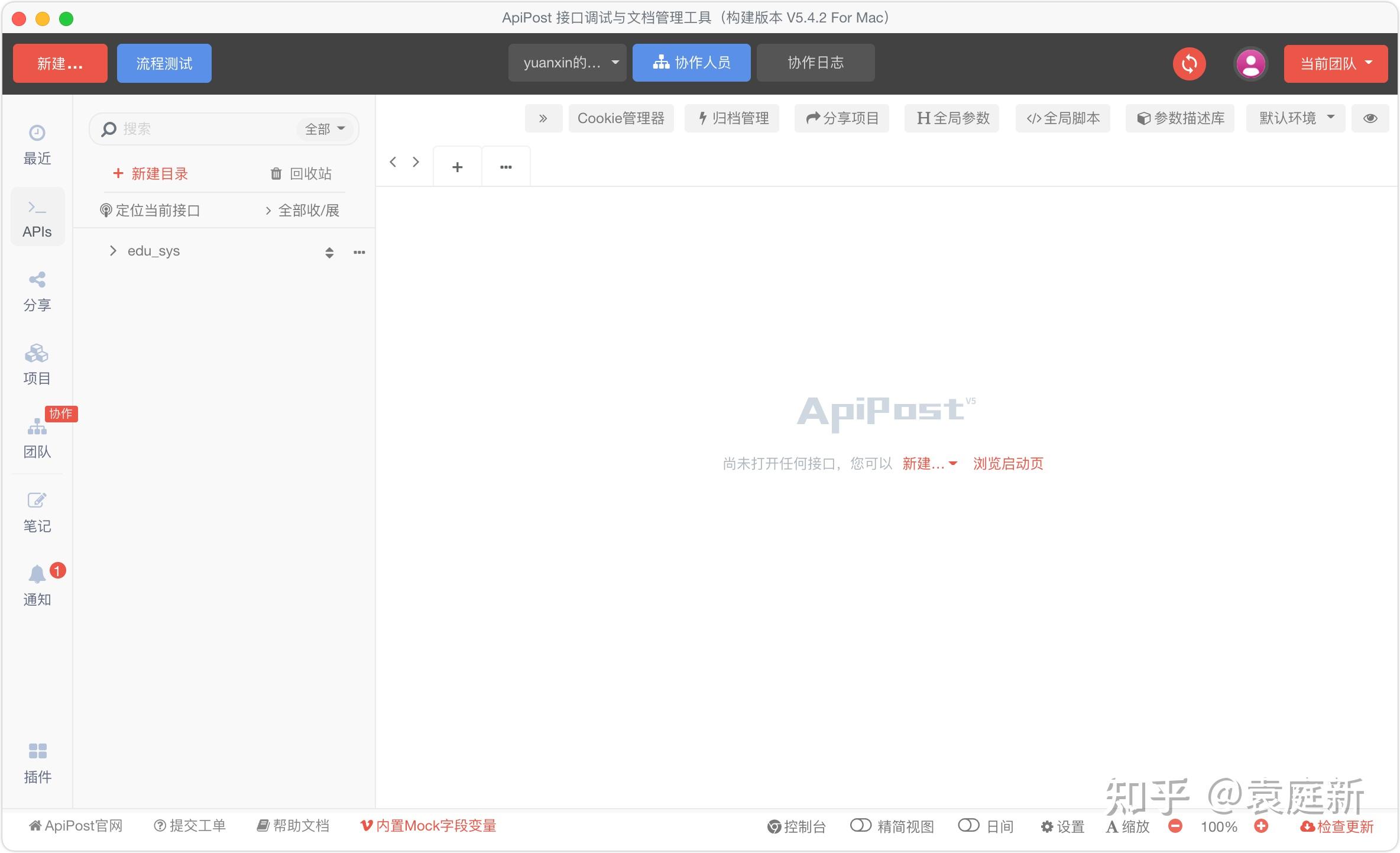Open the 全部 search filter dropdown

pyautogui.click(x=324, y=128)
